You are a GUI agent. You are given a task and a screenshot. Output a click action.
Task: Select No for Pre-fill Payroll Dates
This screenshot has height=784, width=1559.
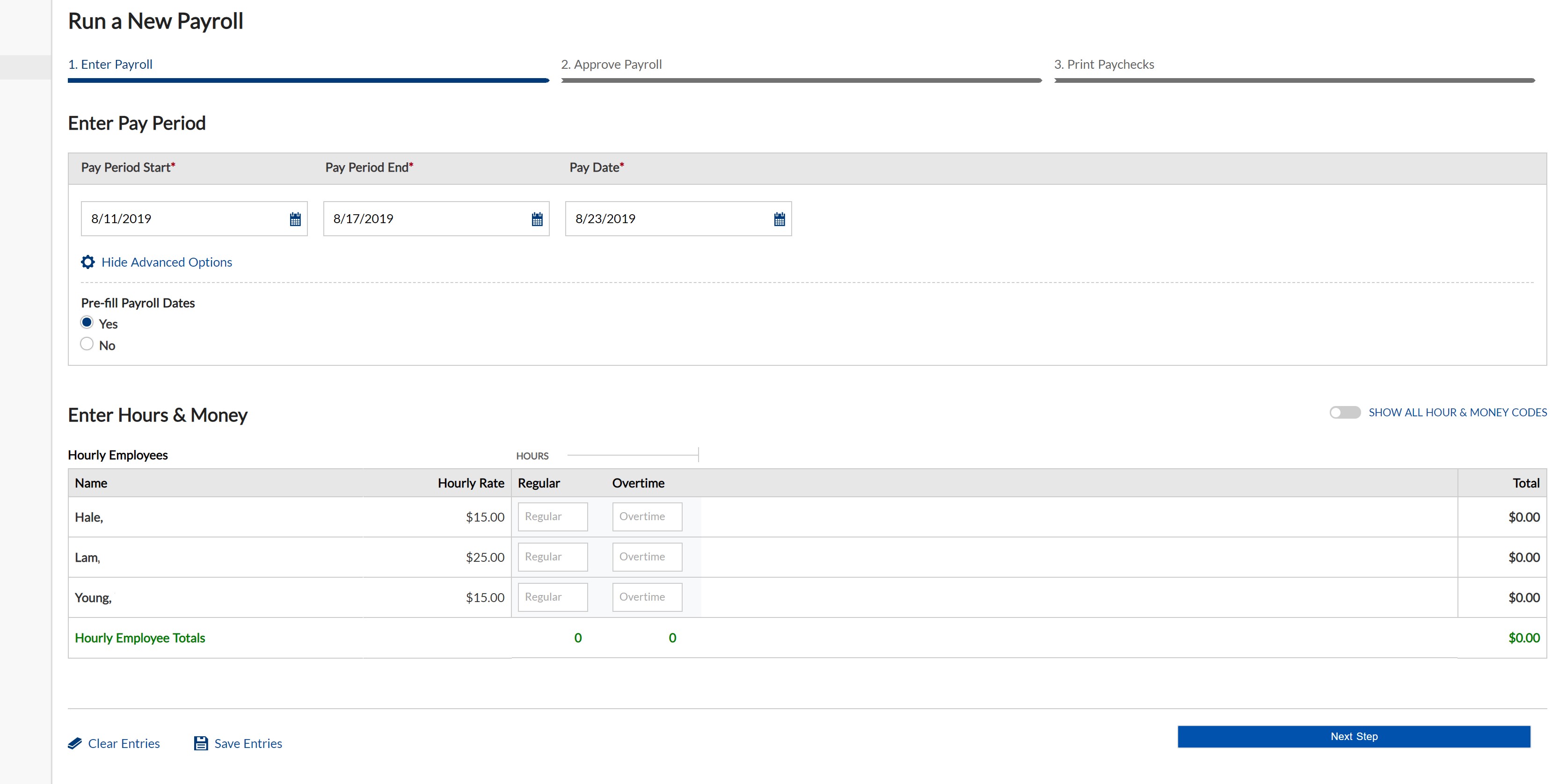[x=87, y=344]
